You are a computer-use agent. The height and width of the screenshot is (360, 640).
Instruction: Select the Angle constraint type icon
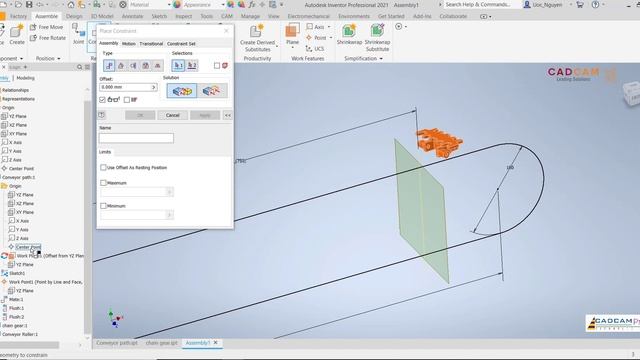[x=121, y=65]
